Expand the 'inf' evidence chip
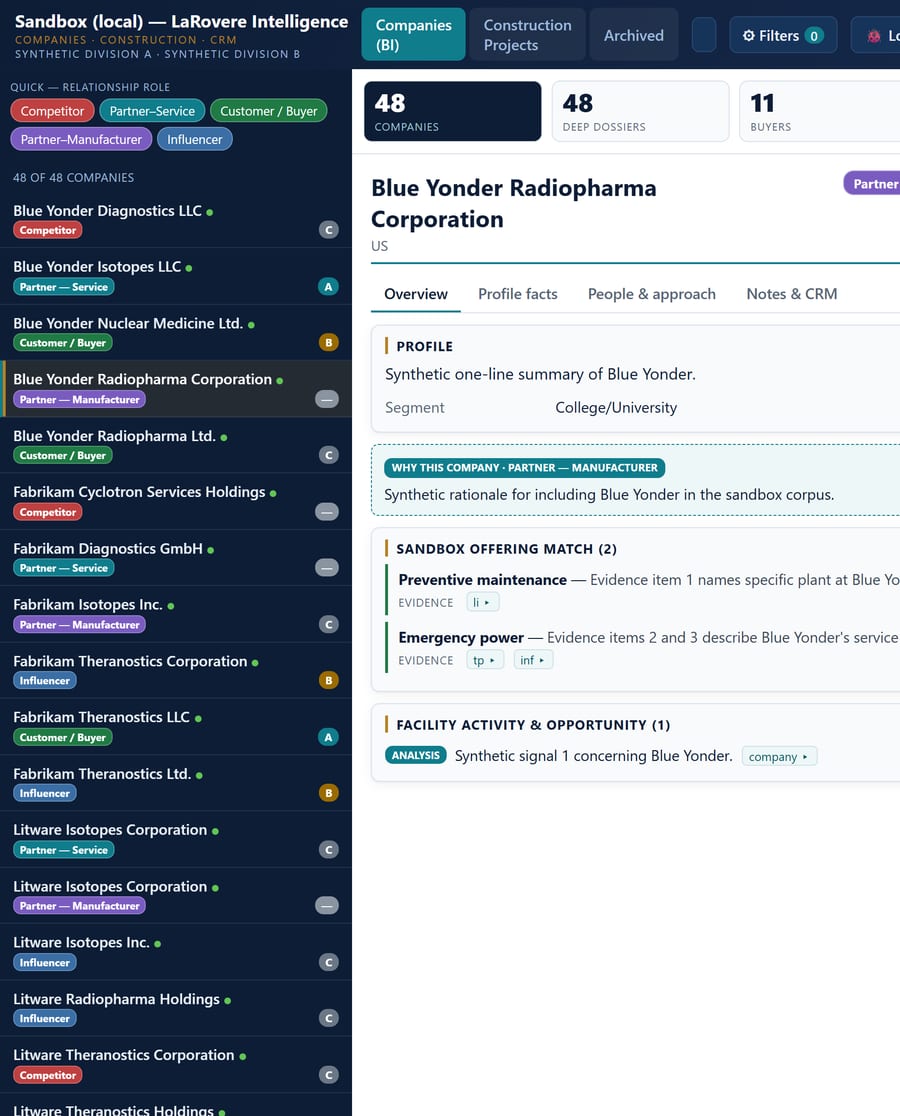Viewport: 900px width, 1116px height. [x=533, y=660]
